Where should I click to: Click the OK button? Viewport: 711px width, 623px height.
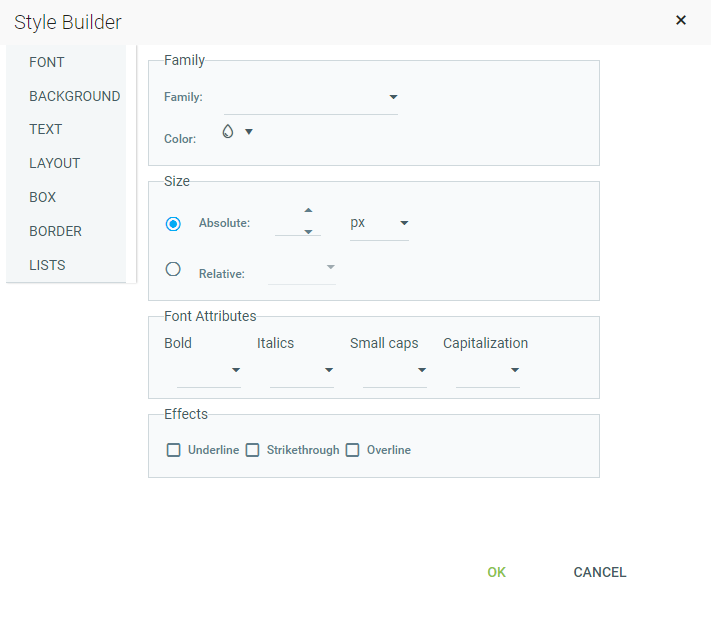click(x=496, y=572)
